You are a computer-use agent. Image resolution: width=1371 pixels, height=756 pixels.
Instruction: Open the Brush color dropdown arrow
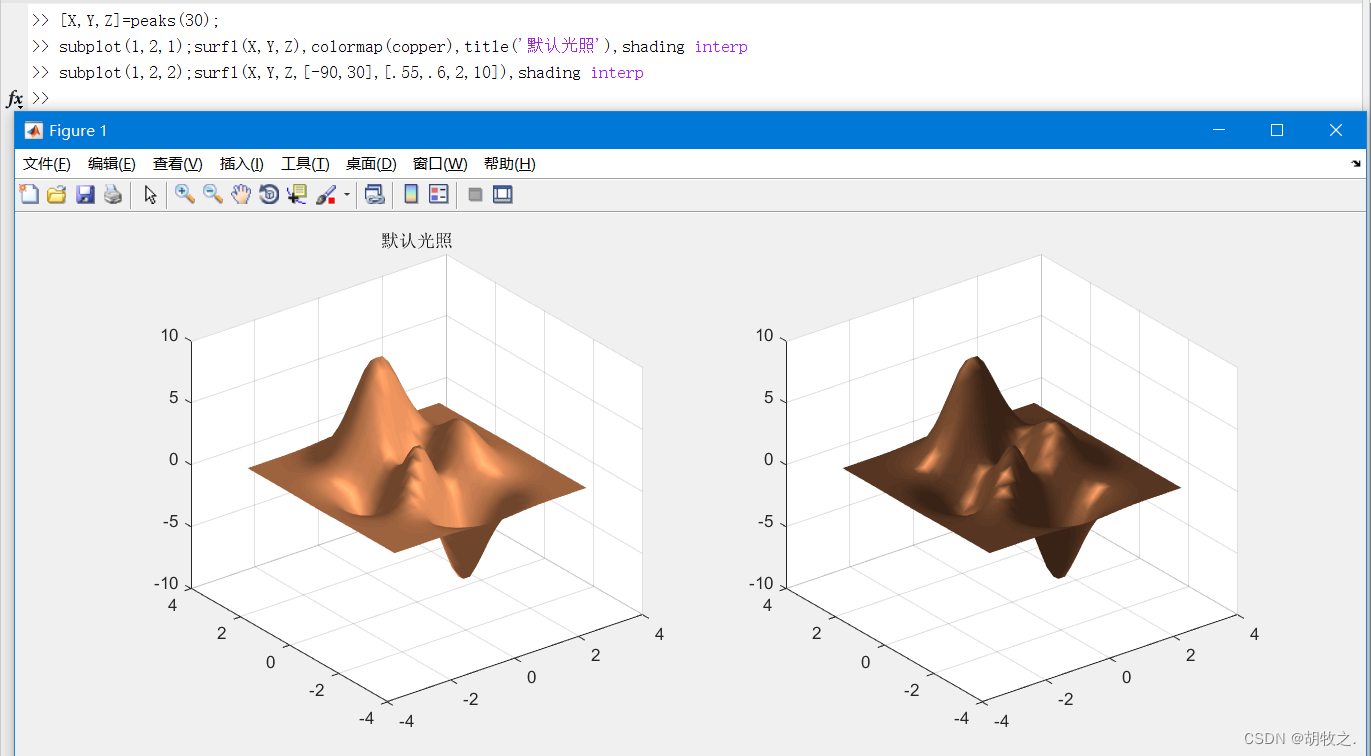(x=347, y=195)
